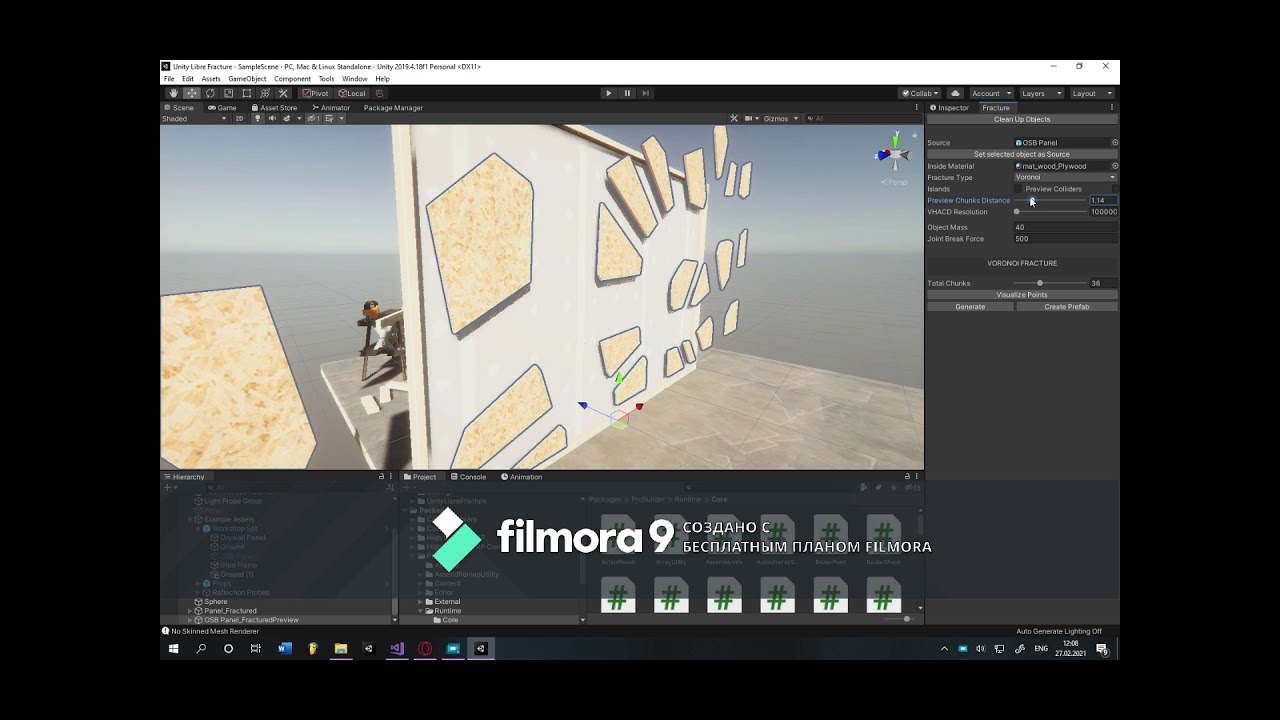Open custom editor tools icon
This screenshot has width=1280, height=720.
[283, 93]
